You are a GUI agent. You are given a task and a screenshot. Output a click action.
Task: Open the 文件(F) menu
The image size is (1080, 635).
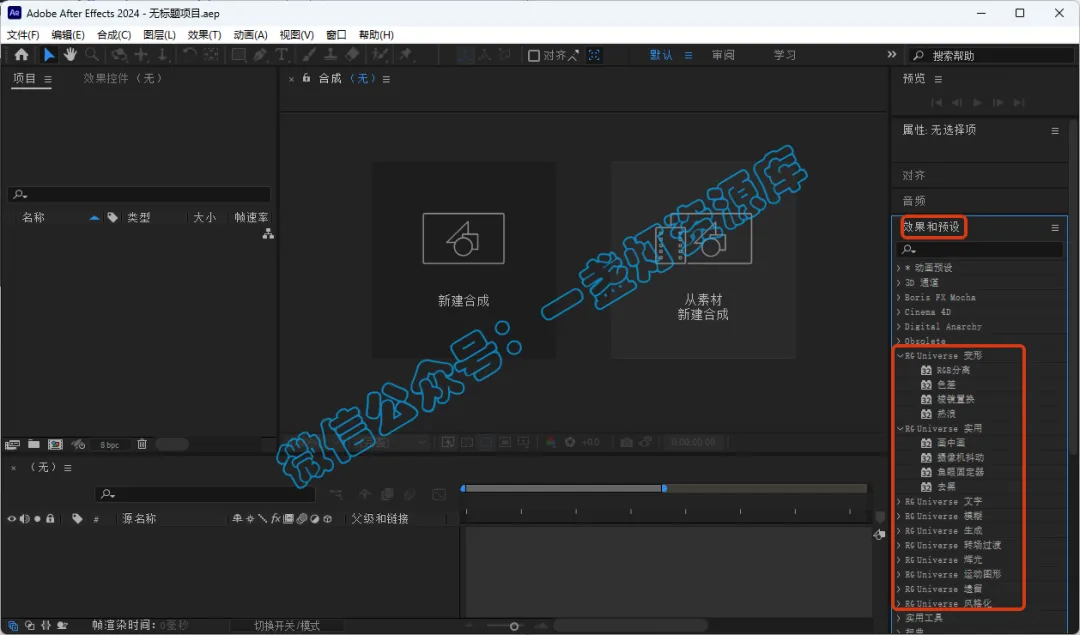tap(23, 34)
